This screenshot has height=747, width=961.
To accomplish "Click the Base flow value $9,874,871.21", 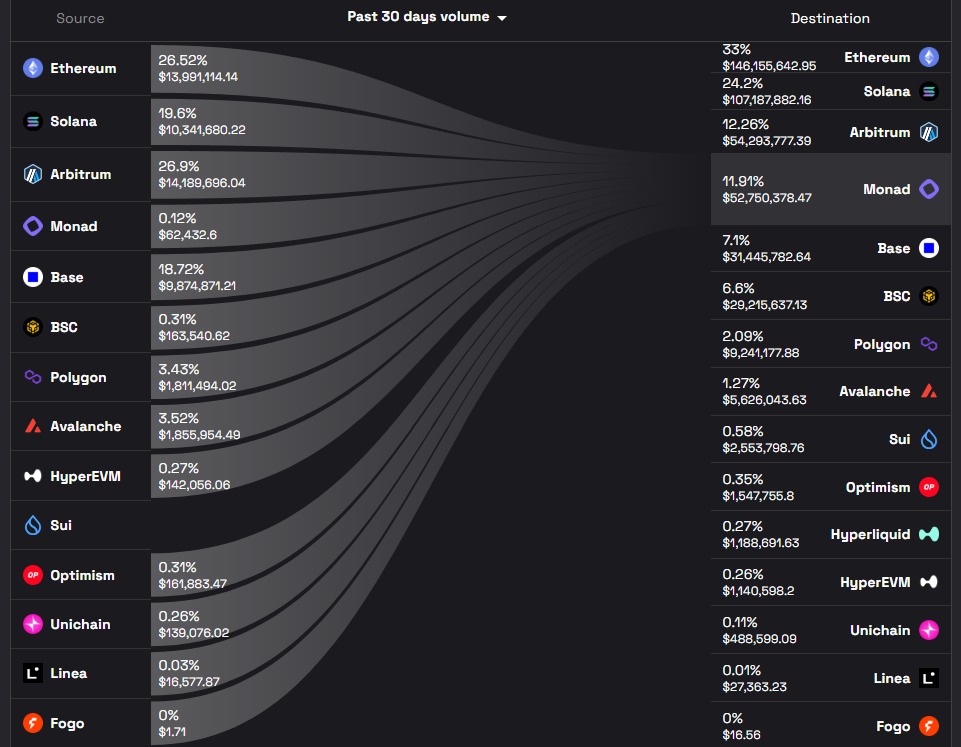I will tap(197, 286).
